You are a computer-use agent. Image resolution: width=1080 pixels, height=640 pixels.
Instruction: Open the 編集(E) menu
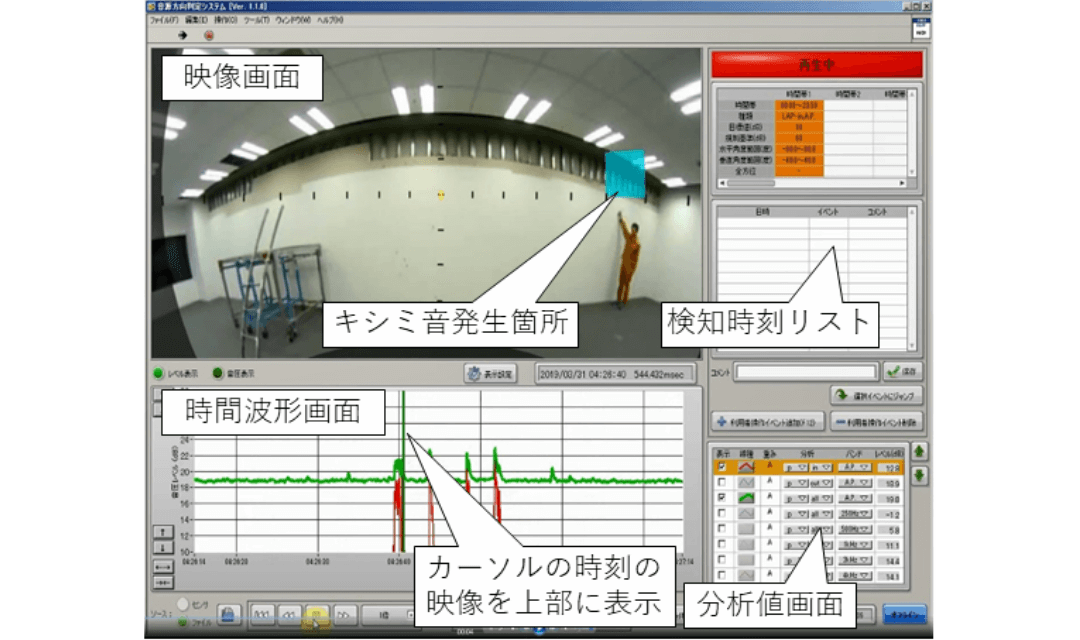(196, 21)
